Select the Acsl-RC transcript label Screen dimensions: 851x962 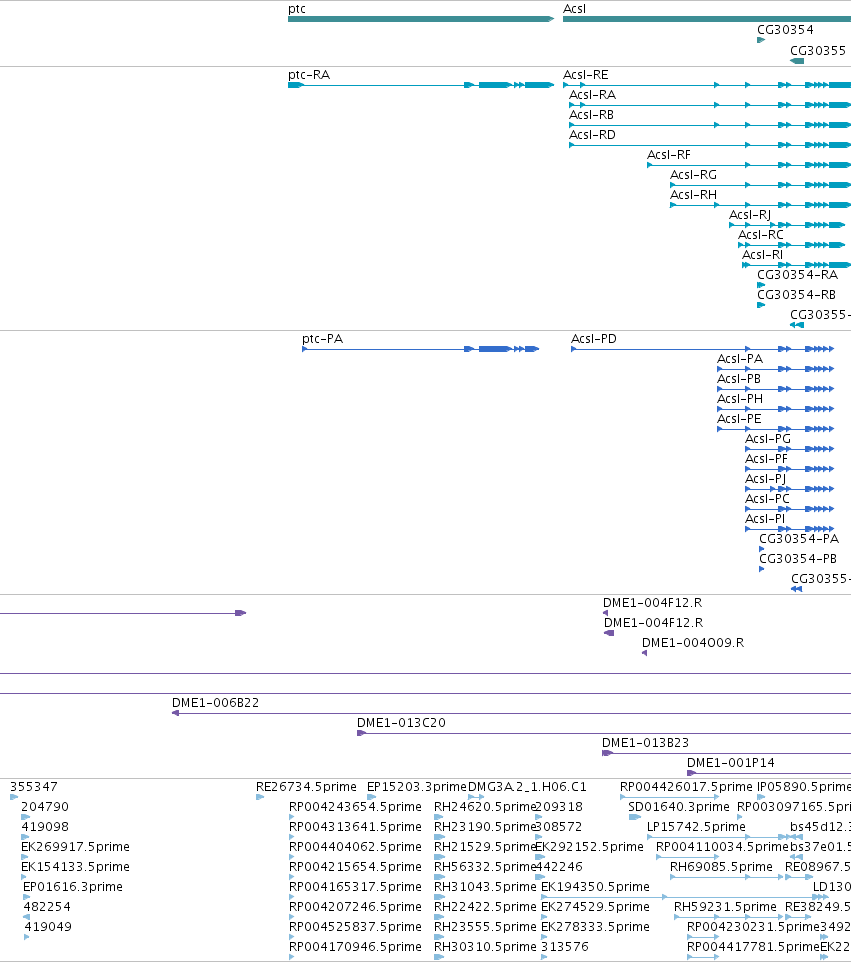761,234
